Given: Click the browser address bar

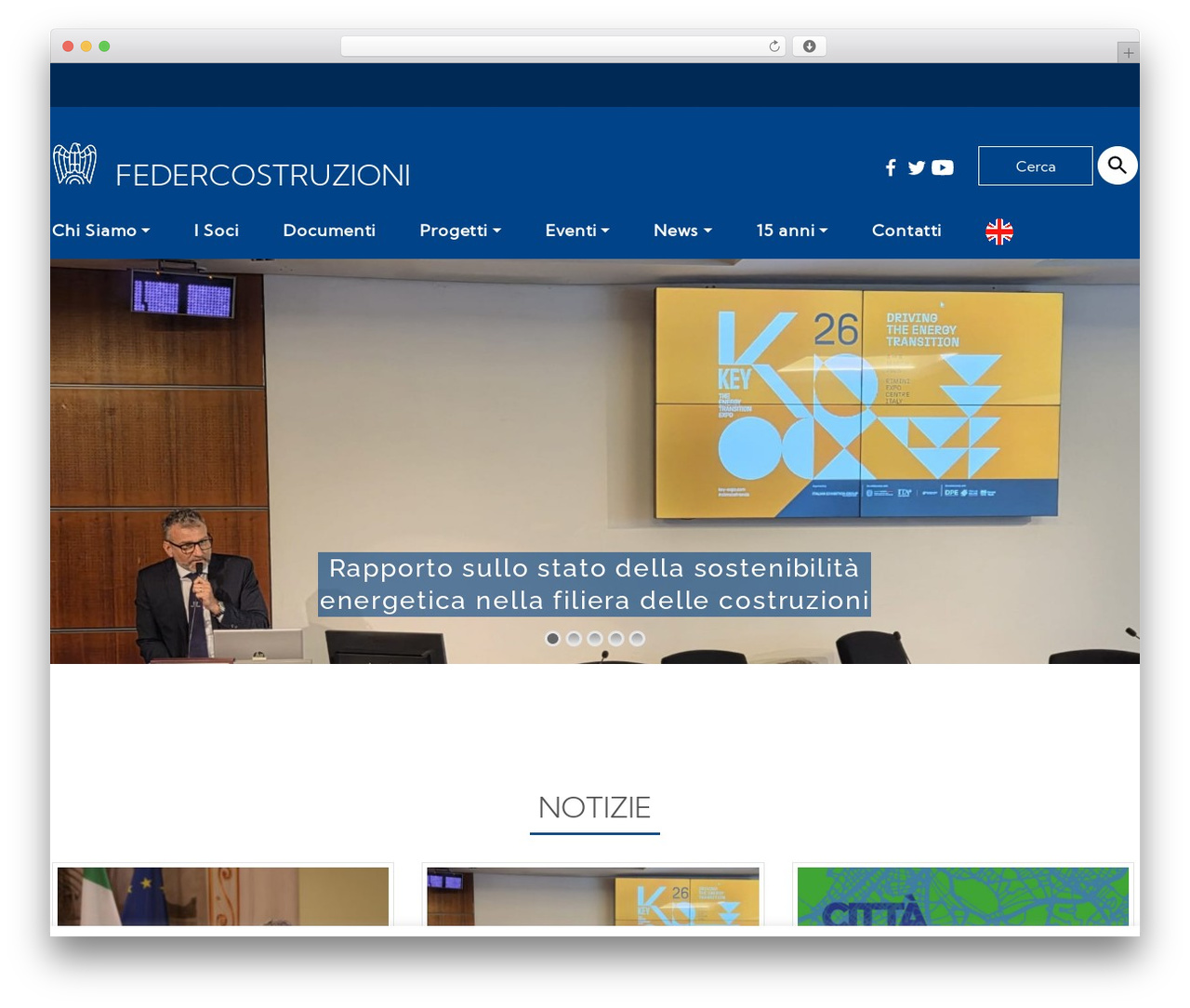Looking at the screenshot, I should click(x=563, y=46).
